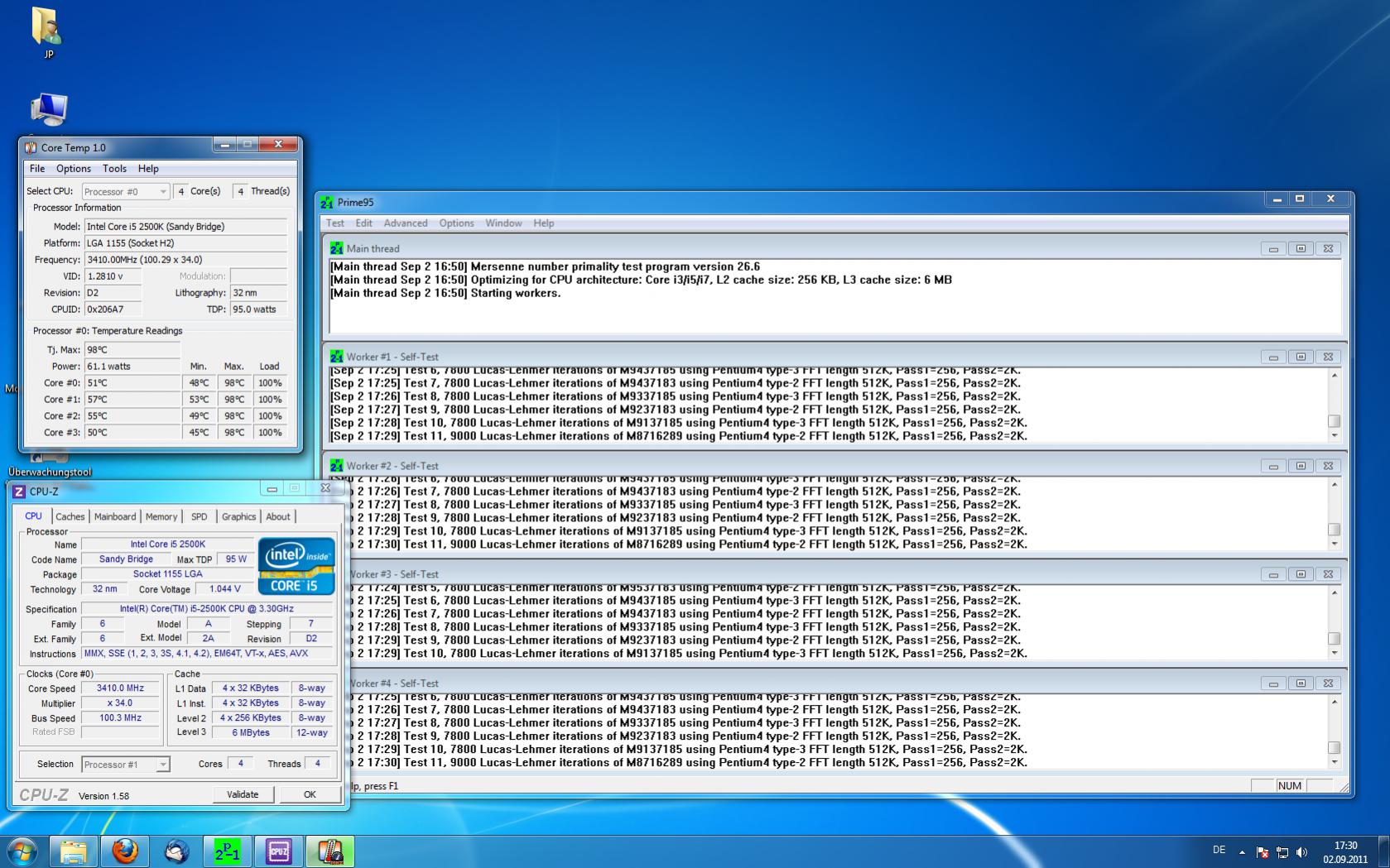Open the Windows Start menu

(x=22, y=851)
